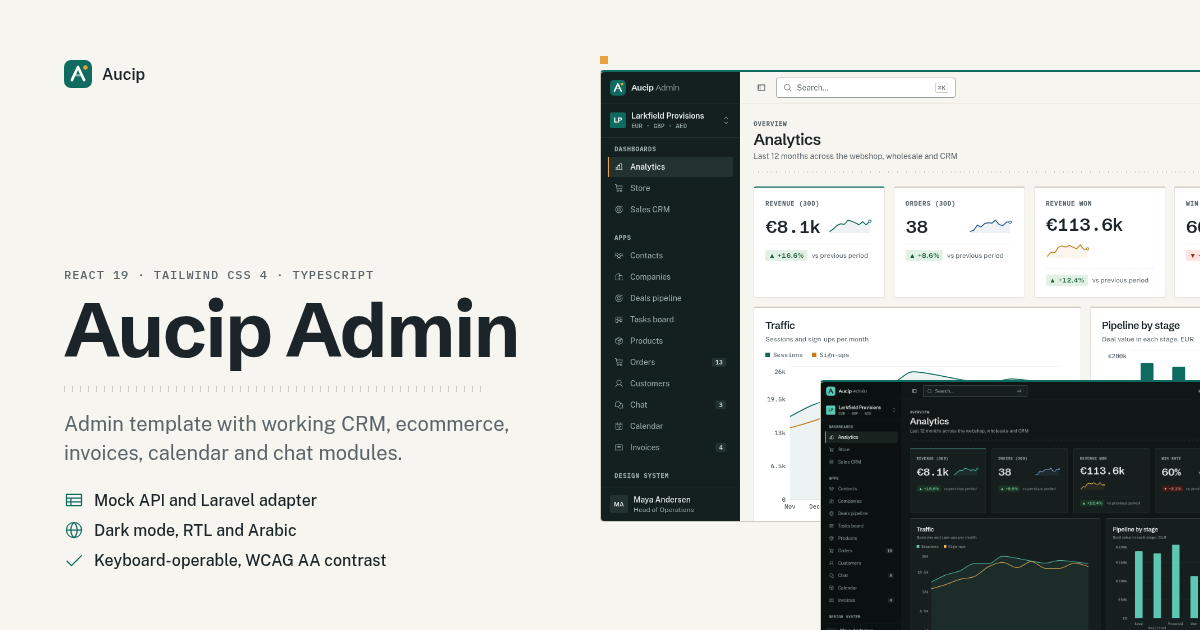The image size is (1200, 630).
Task: Click the checkmark icon beside Keyboard-operable
Action: 74,560
